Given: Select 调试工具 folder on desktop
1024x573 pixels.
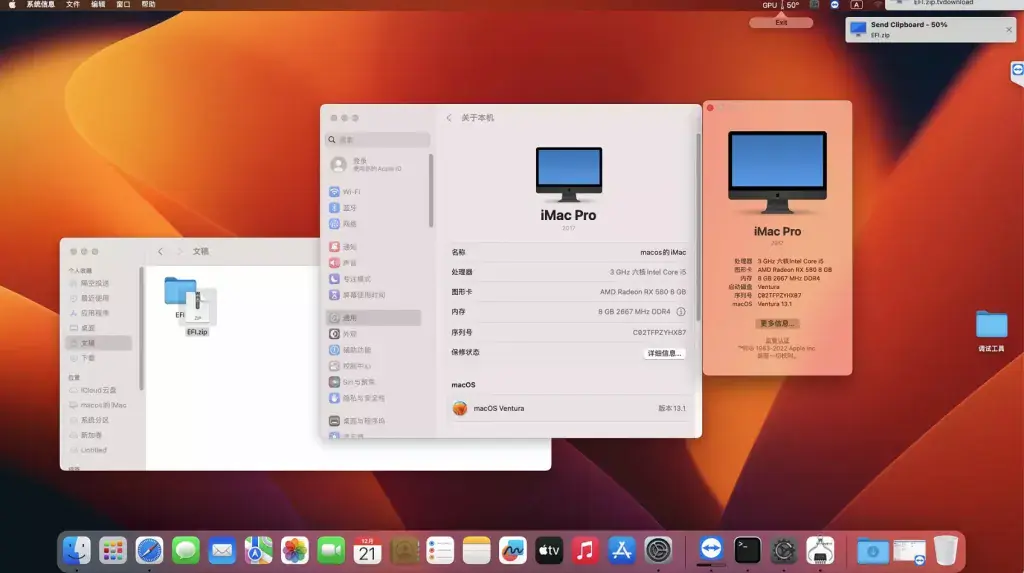Looking at the screenshot, I should 991,331.
